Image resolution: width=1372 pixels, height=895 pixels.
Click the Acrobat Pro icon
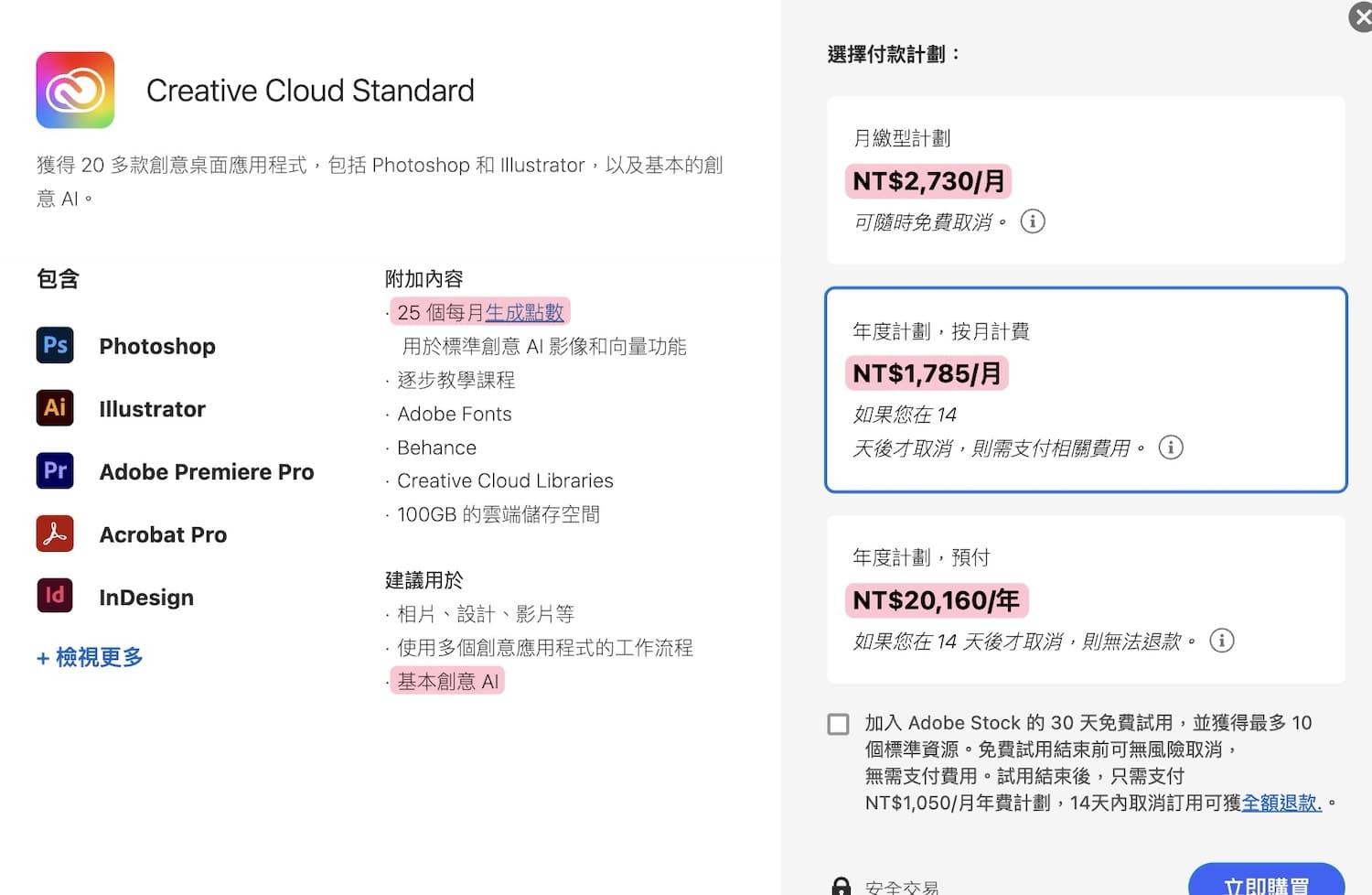(55, 534)
